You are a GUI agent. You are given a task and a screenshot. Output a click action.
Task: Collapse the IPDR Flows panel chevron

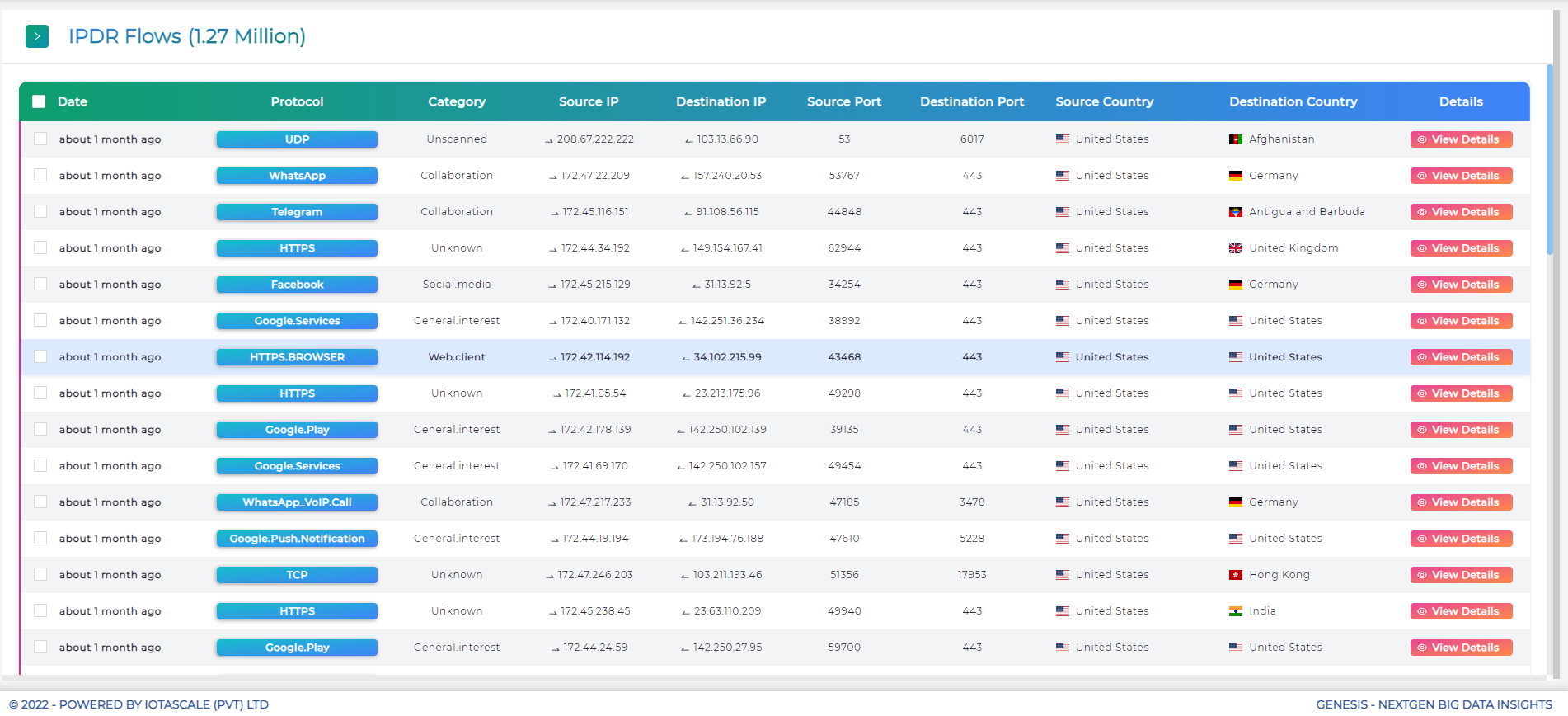[37, 36]
